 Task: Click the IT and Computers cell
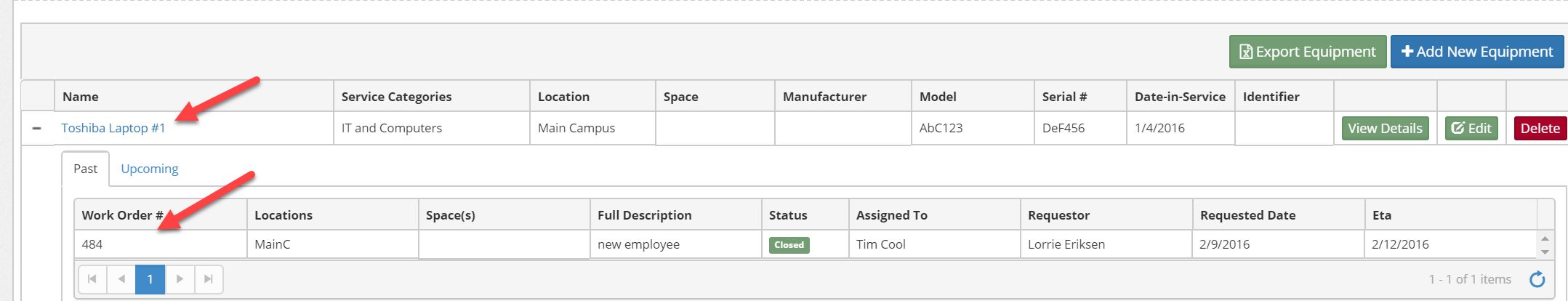click(x=432, y=128)
